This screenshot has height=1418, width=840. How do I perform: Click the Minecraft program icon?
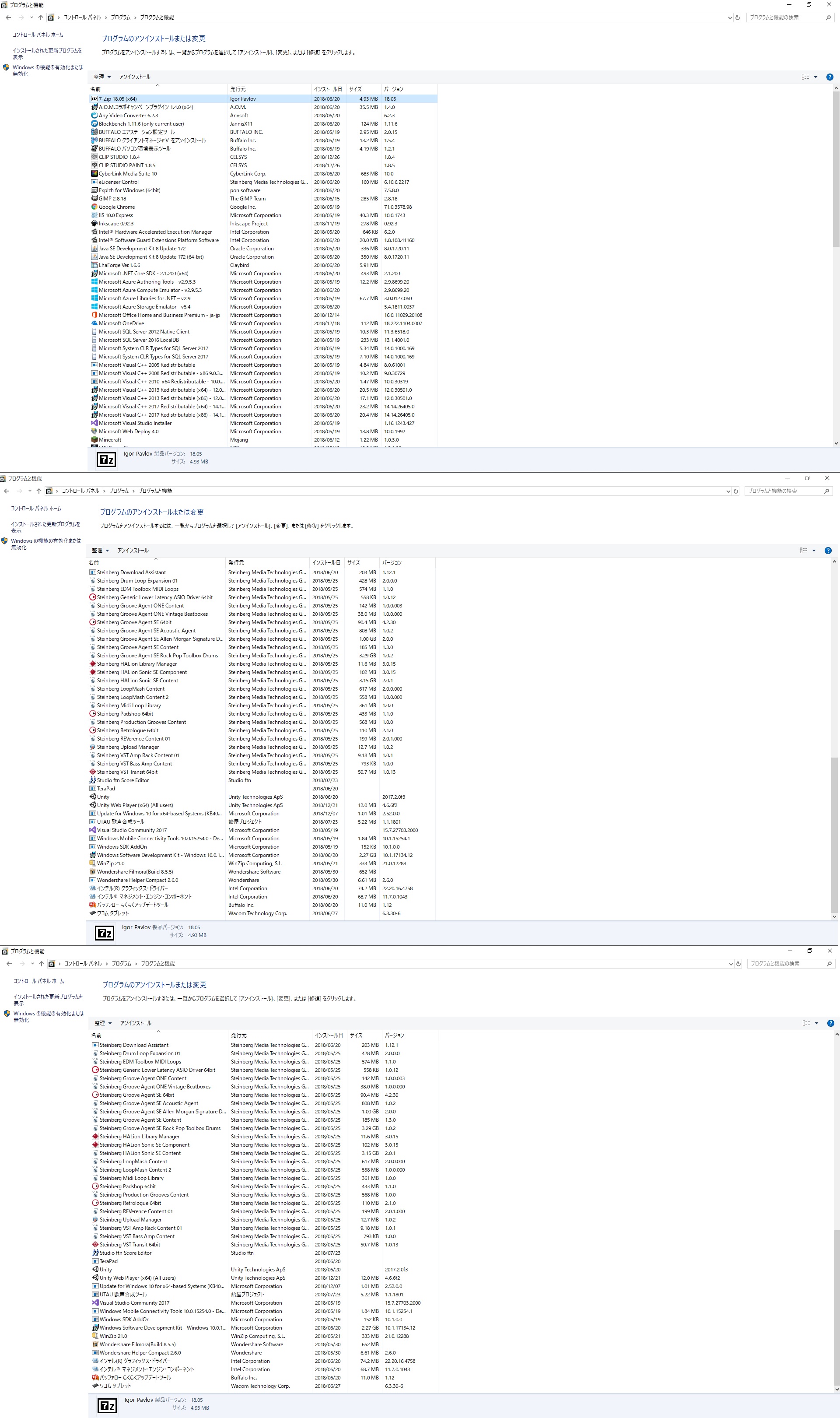pyautogui.click(x=94, y=440)
